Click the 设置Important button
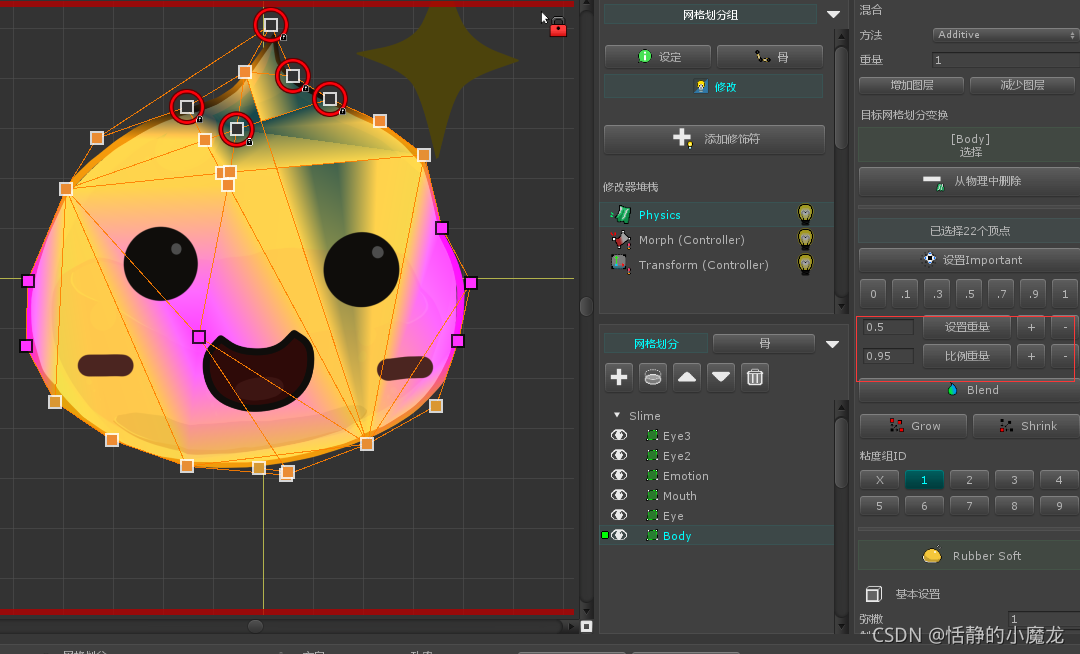Image resolution: width=1080 pixels, height=654 pixels. click(x=970, y=260)
